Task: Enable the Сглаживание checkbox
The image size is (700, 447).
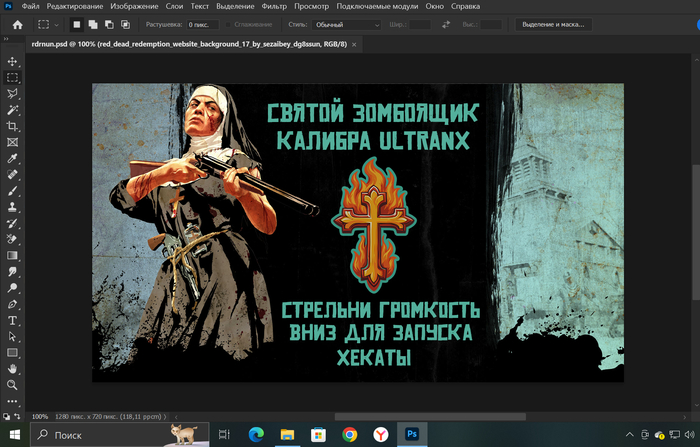Action: click(227, 24)
